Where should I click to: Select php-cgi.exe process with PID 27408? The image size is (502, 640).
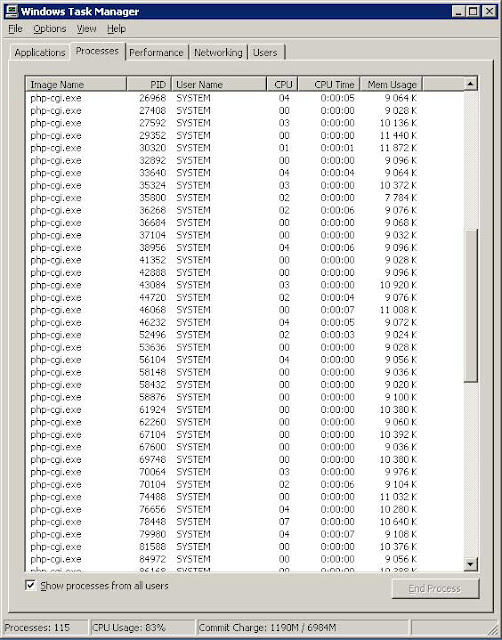pos(245,111)
